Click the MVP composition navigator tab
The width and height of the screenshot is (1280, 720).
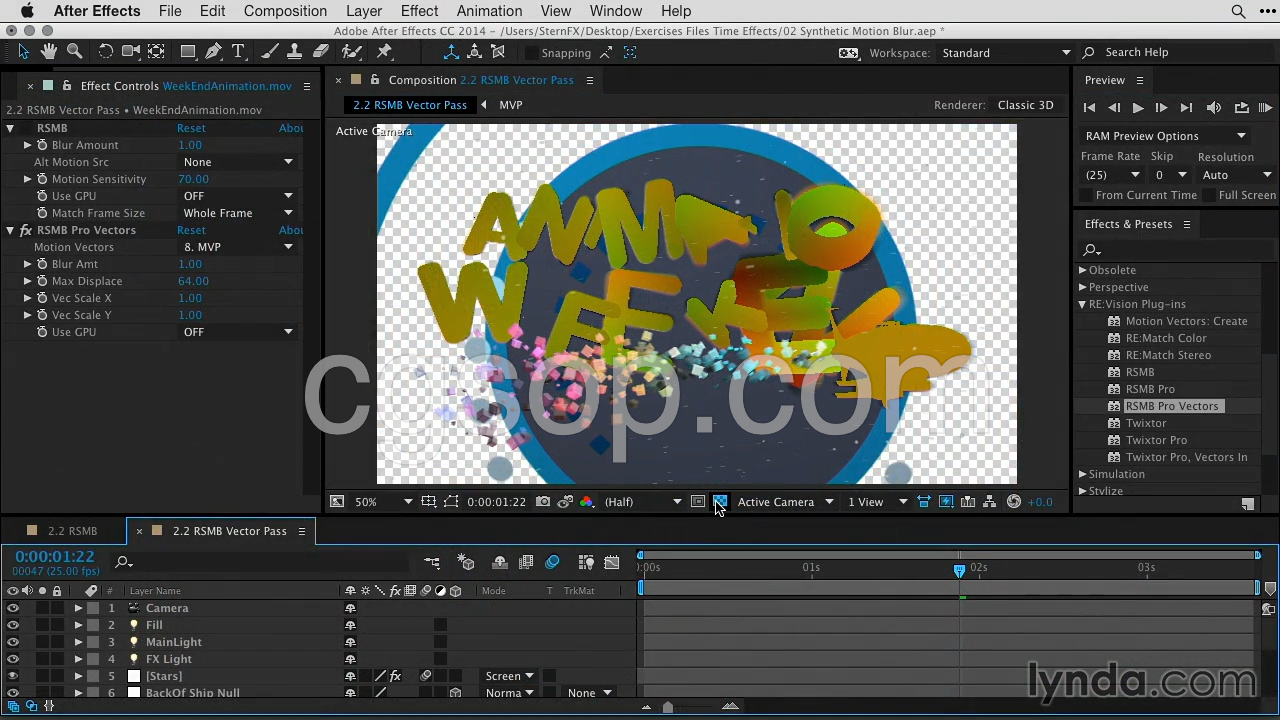[x=511, y=105]
